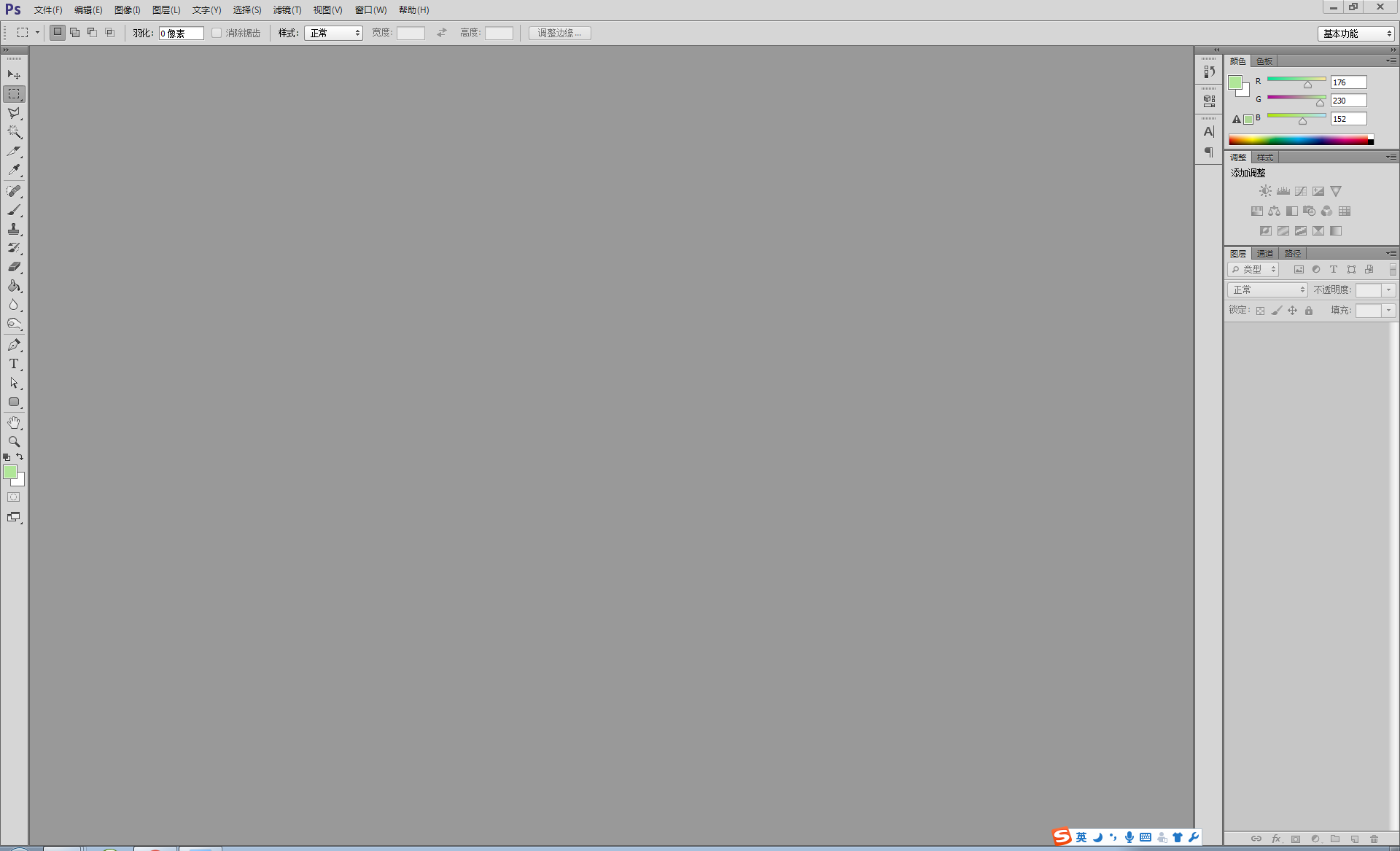Click swap foreground and background colors
1400x851 pixels.
(x=20, y=456)
